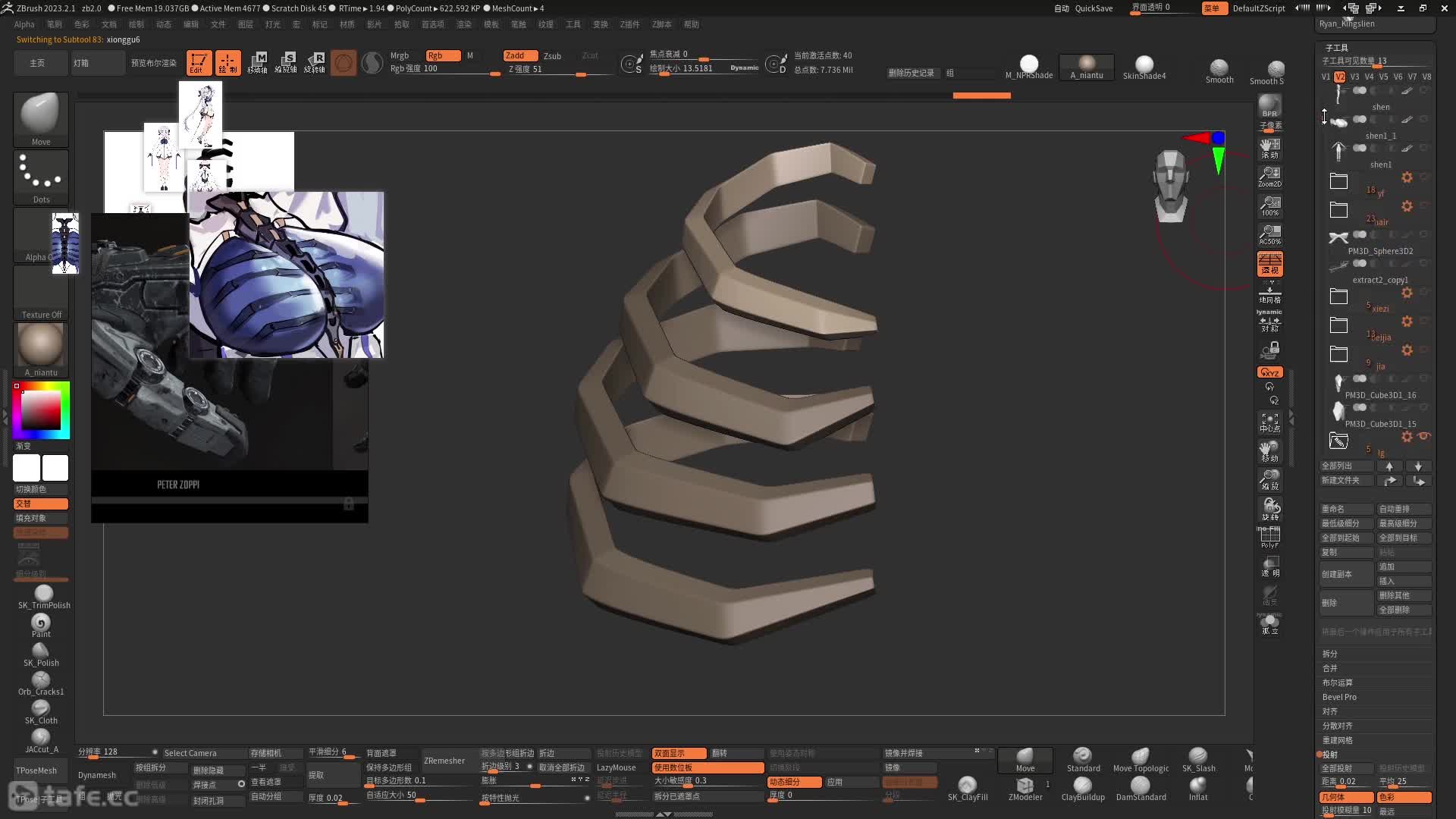
Task: Choose the M_NPRShade material
Action: pos(1029,67)
